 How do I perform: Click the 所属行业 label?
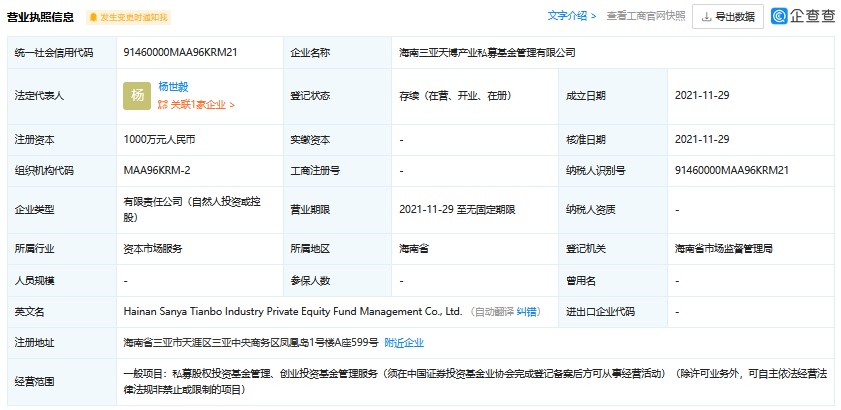[x=34, y=249]
